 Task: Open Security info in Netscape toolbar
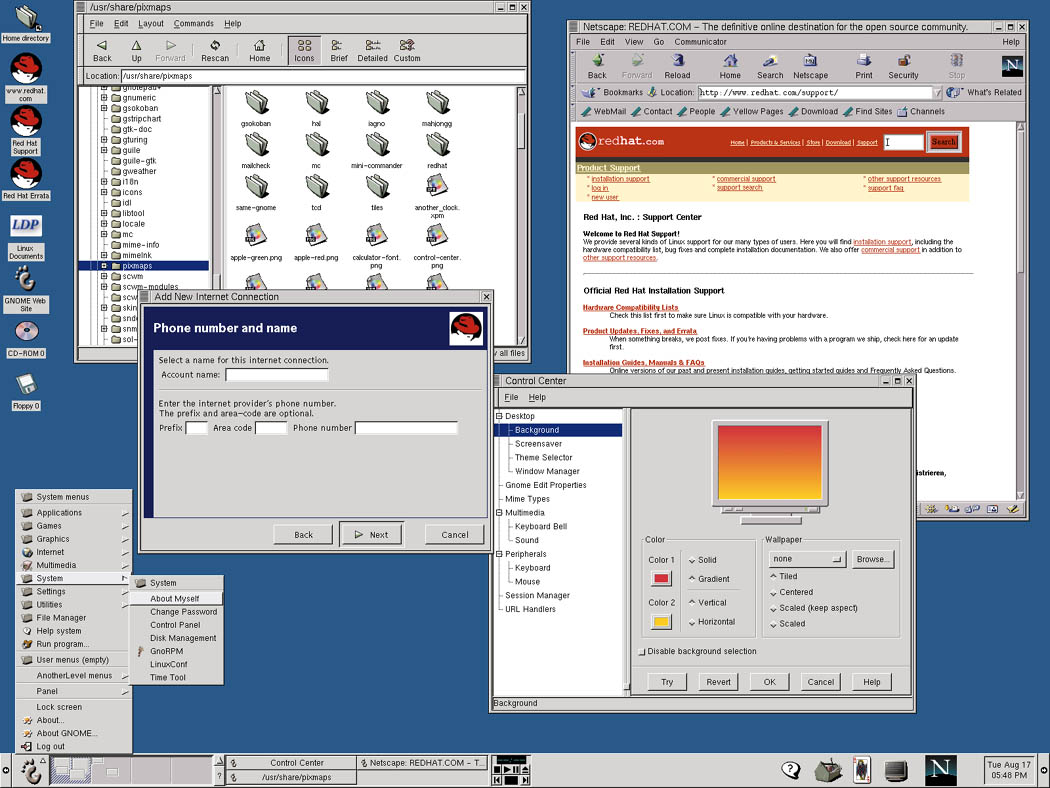pyautogui.click(x=903, y=66)
